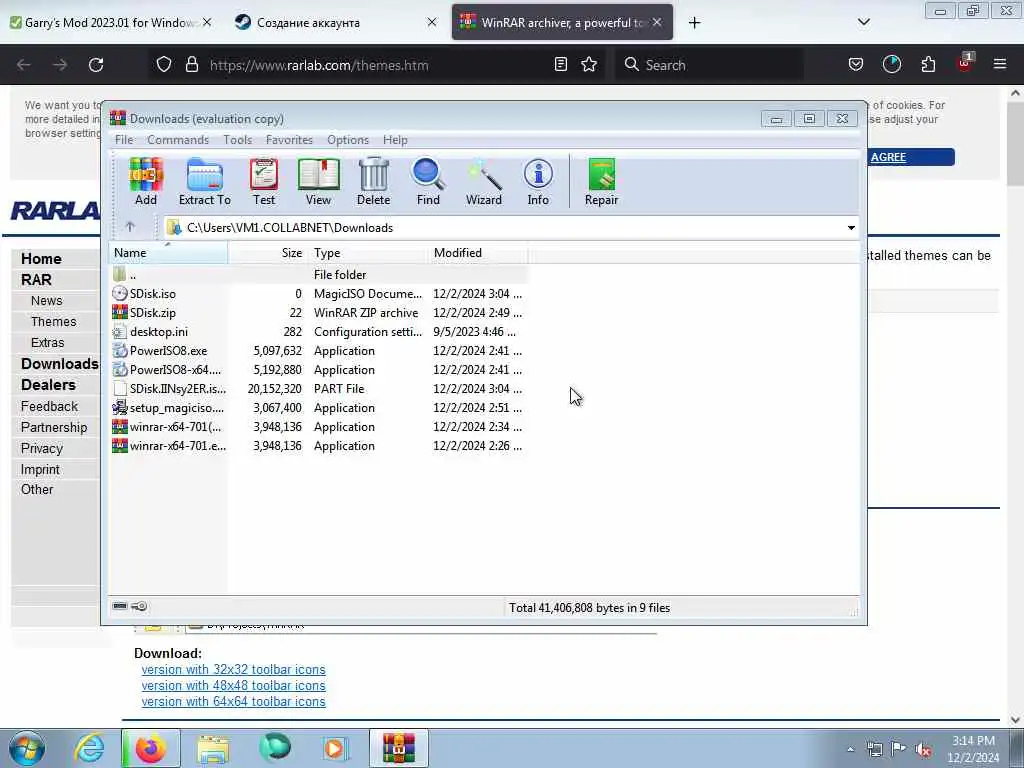Screen dimensions: 1024x768
Task: Open Feedback link in sidebar
Action: click(x=49, y=406)
